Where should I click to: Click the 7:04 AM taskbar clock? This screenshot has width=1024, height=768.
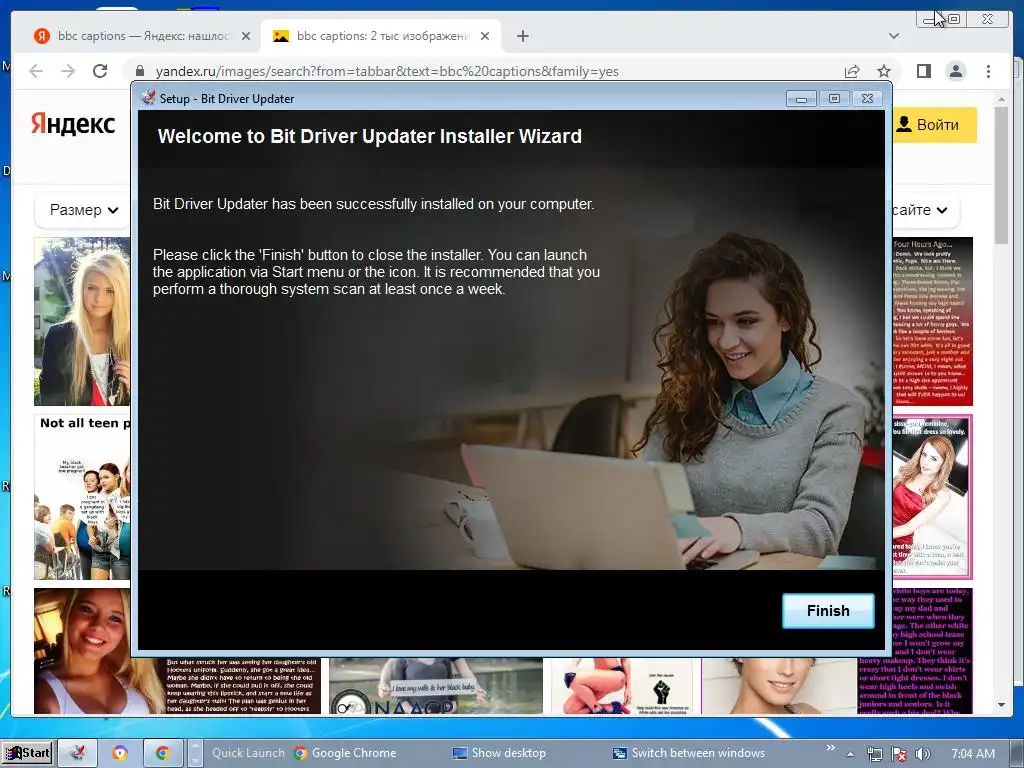973,754
